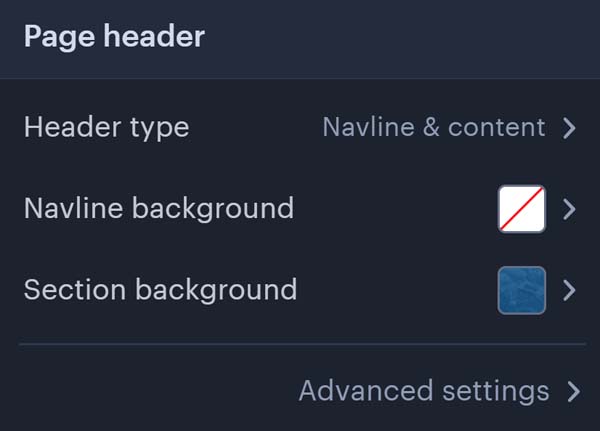
Task: Expand Section background settings
Action: (x=300, y=290)
